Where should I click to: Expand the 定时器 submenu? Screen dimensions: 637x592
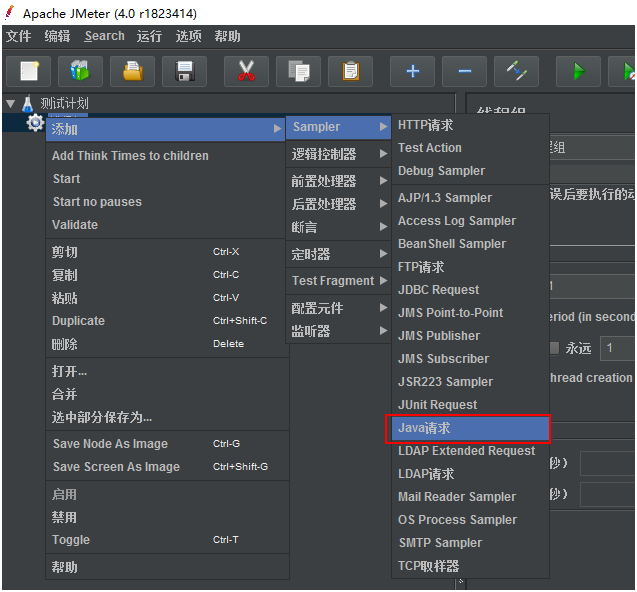[x=338, y=254]
